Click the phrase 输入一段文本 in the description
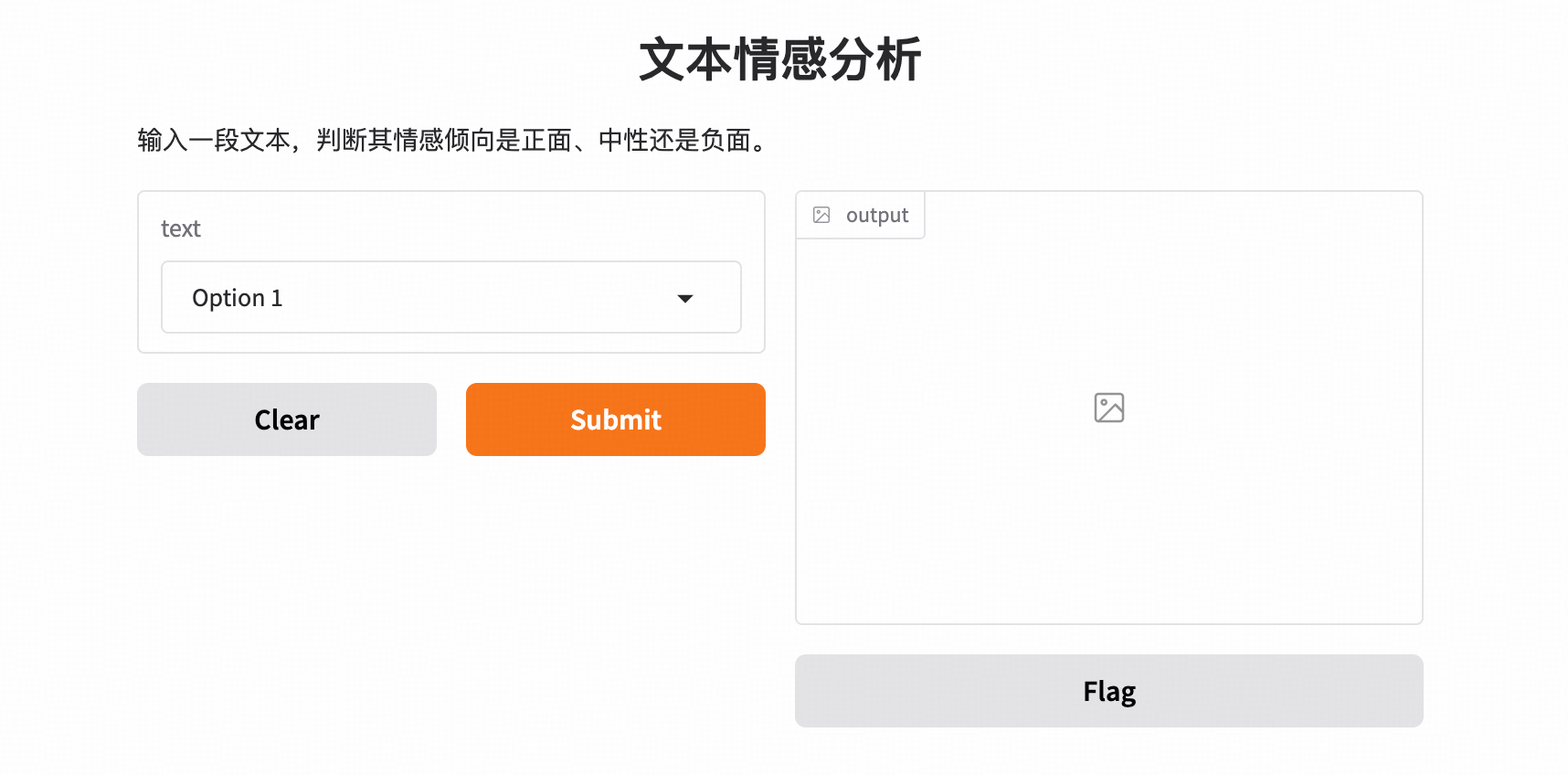 pyautogui.click(x=214, y=140)
